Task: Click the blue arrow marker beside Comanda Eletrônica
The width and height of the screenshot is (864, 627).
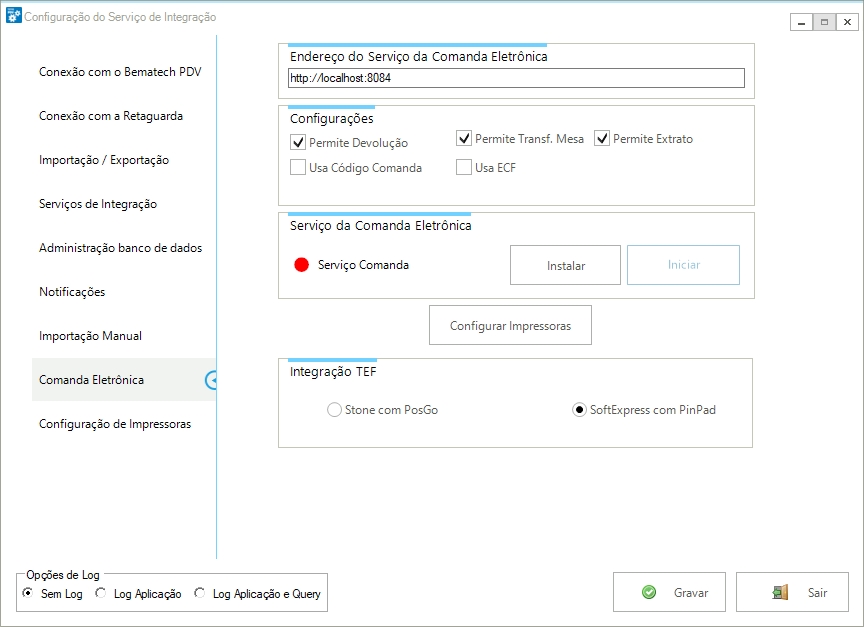Action: pos(211,380)
